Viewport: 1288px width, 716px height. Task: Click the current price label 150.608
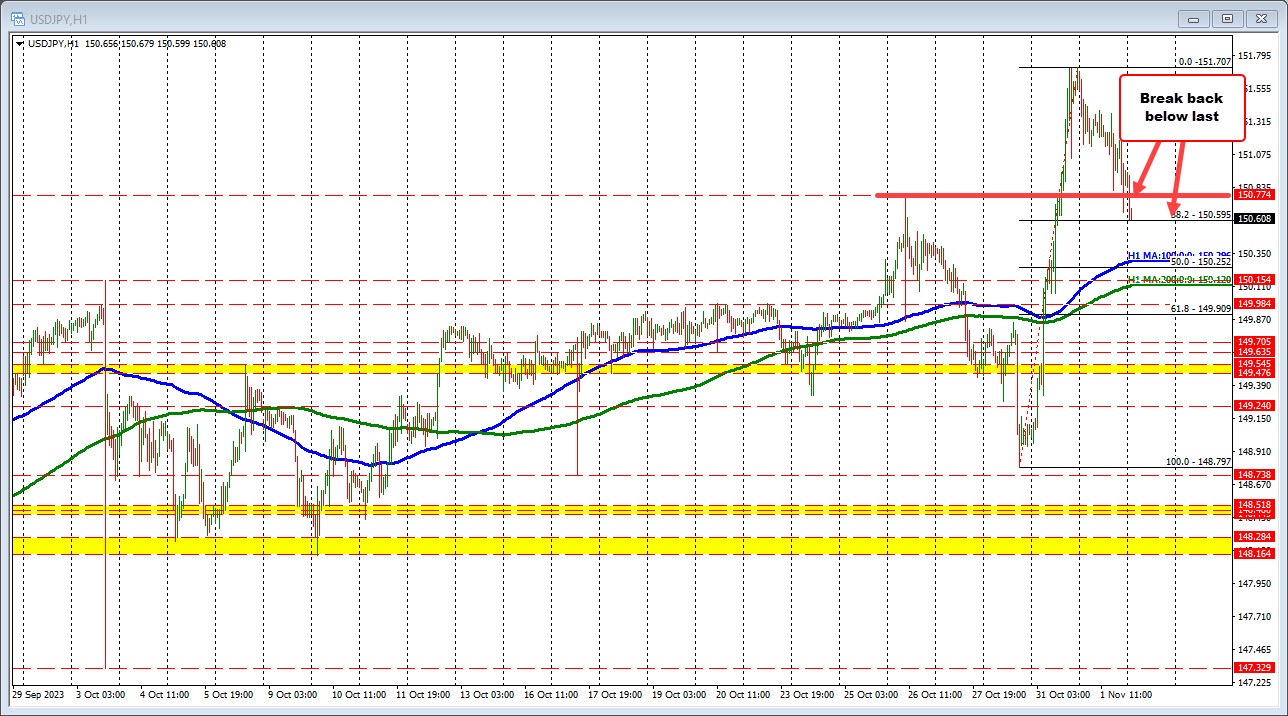click(x=1255, y=217)
